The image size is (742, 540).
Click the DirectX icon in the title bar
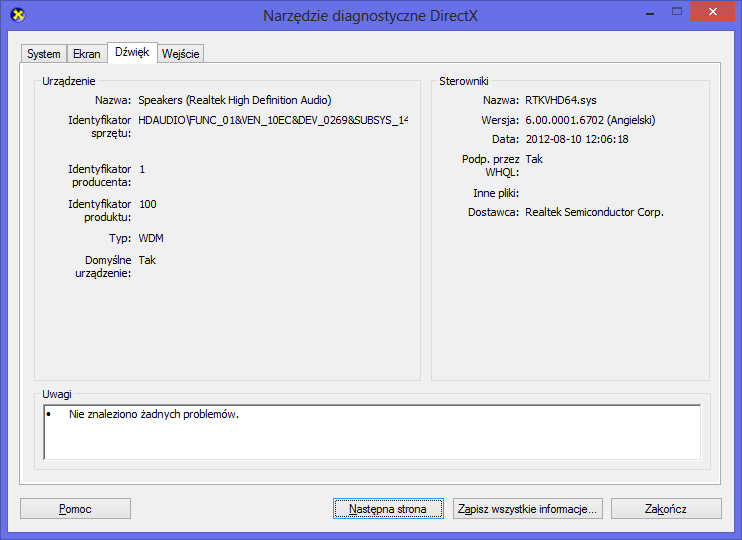coord(18,15)
